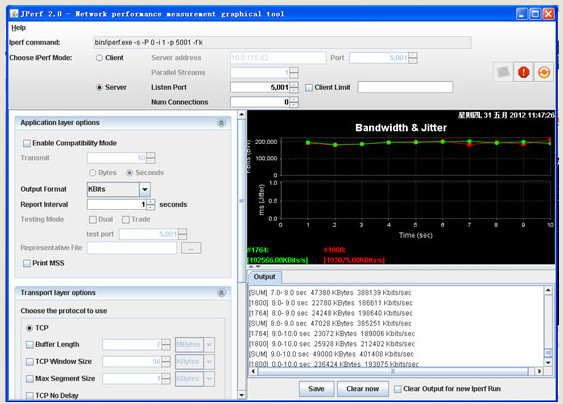
Task: Click the grayed Run iPerf icon
Action: [503, 72]
